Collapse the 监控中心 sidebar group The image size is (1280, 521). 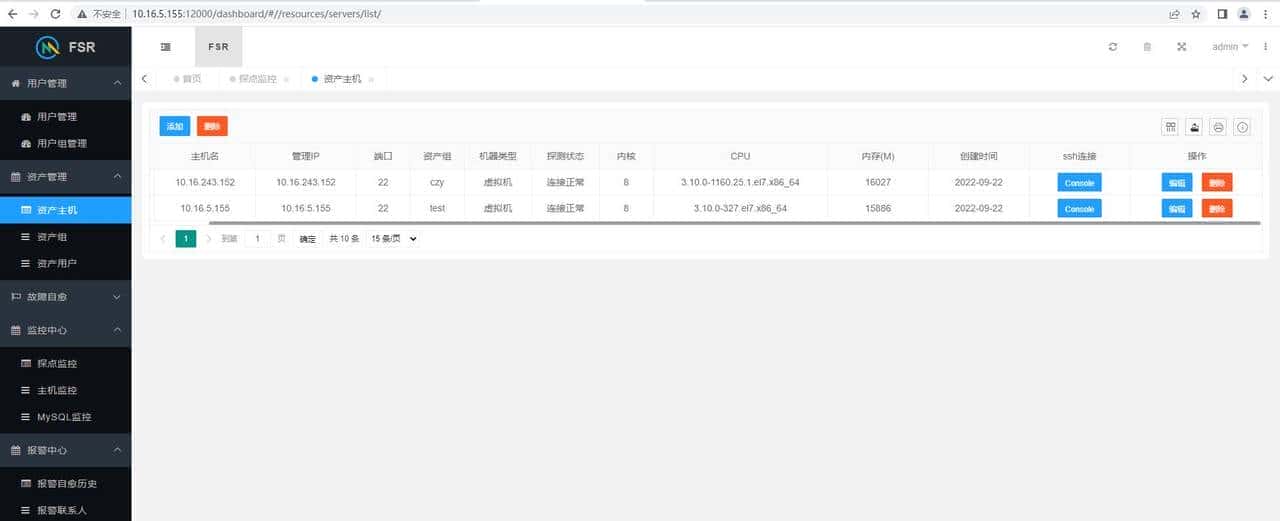click(65, 330)
